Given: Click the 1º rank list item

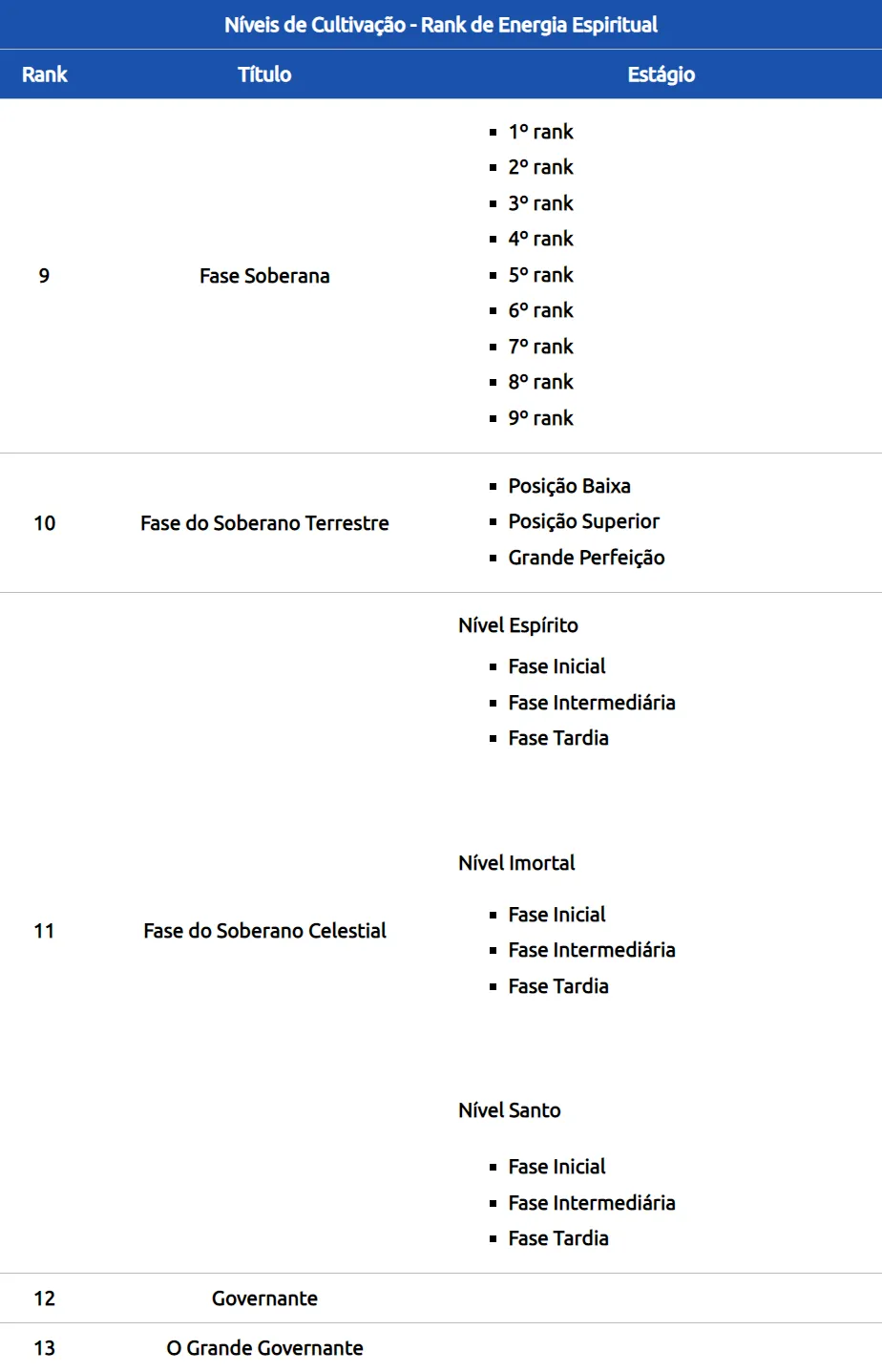Looking at the screenshot, I should pos(540,132).
